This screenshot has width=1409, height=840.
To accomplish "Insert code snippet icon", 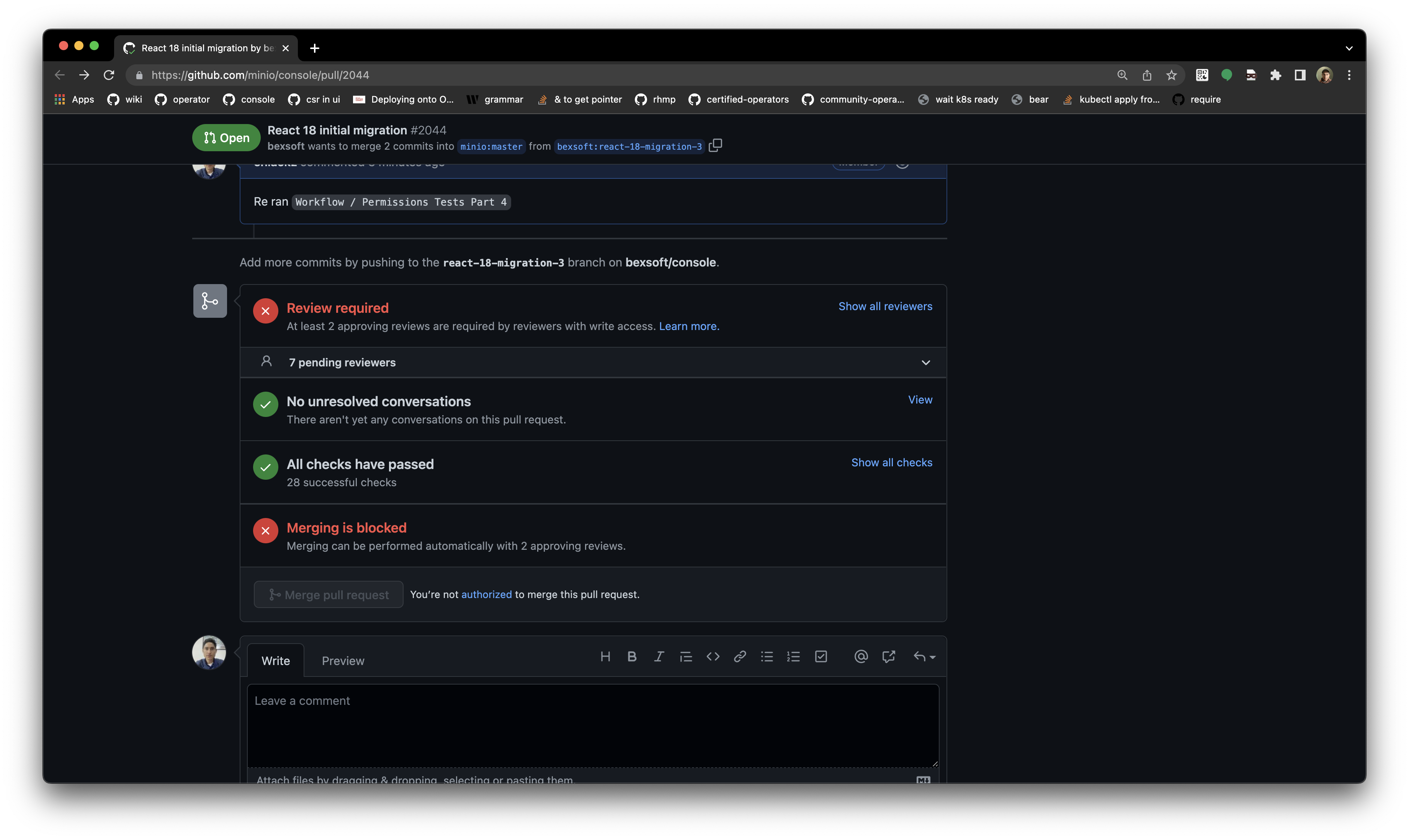I will click(713, 657).
